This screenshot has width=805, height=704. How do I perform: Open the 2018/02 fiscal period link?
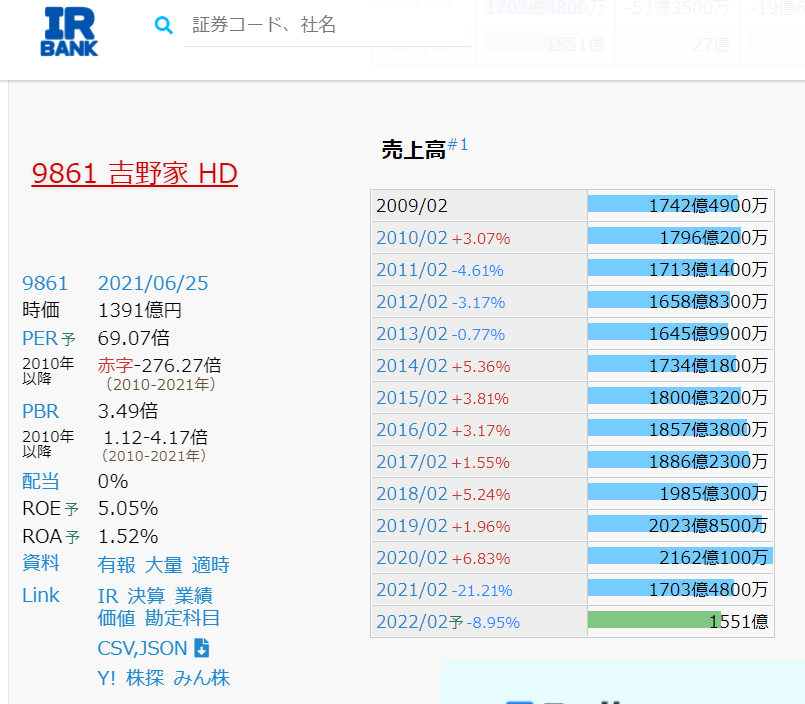pyautogui.click(x=412, y=494)
